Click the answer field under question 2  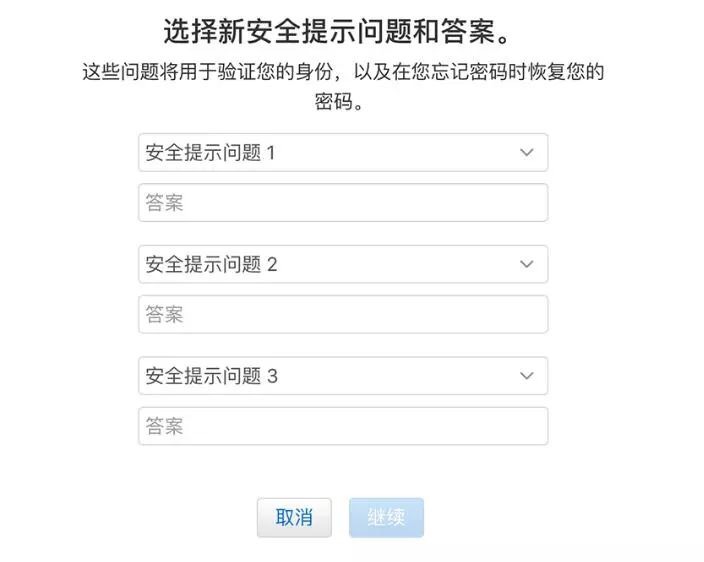click(x=342, y=315)
